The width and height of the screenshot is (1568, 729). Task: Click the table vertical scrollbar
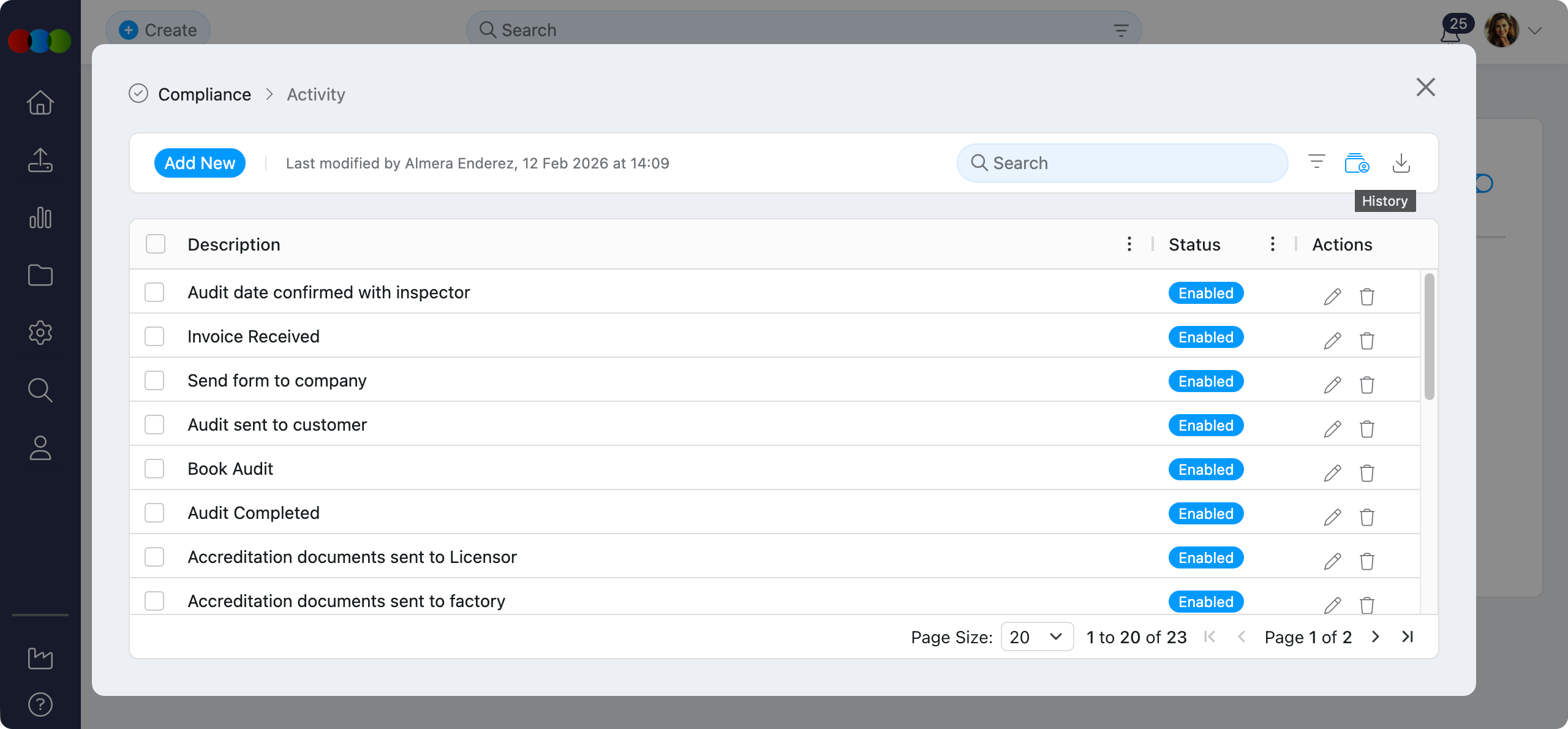pyautogui.click(x=1429, y=337)
